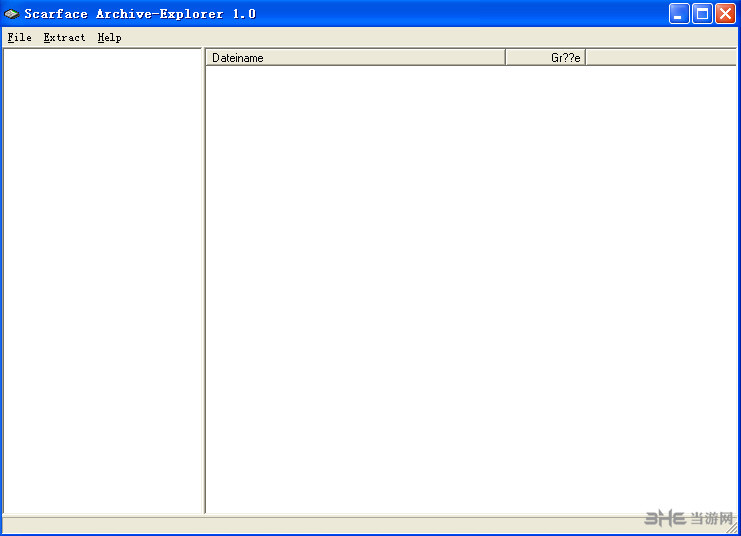The width and height of the screenshot is (741, 536).
Task: Click the window title text in the title bar
Action: (140, 14)
